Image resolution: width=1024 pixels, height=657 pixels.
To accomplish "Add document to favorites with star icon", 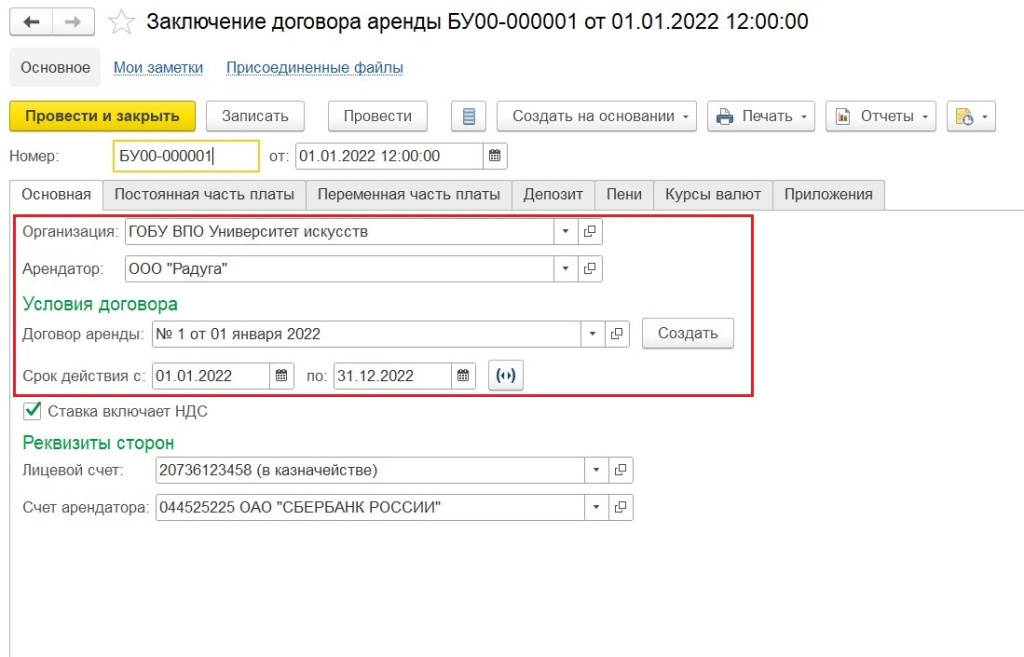I will [120, 21].
